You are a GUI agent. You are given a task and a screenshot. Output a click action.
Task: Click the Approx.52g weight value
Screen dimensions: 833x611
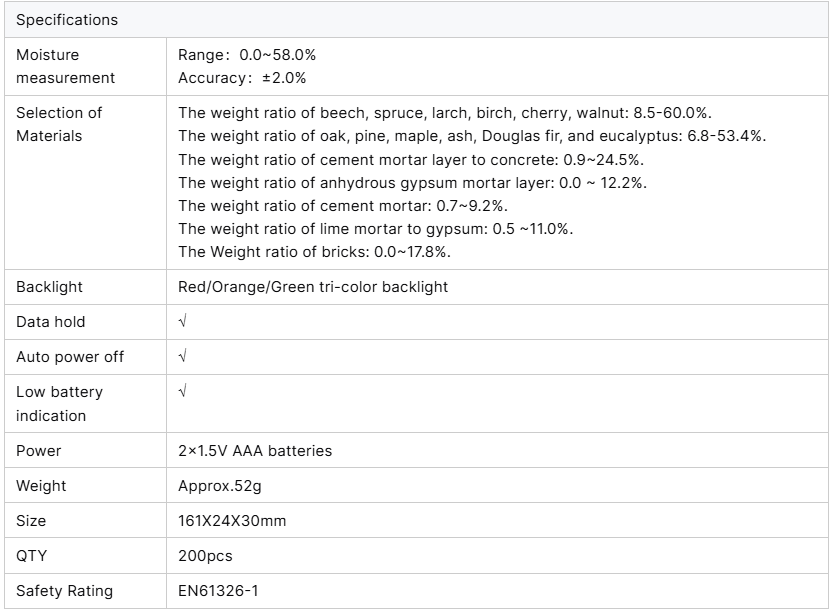220,486
